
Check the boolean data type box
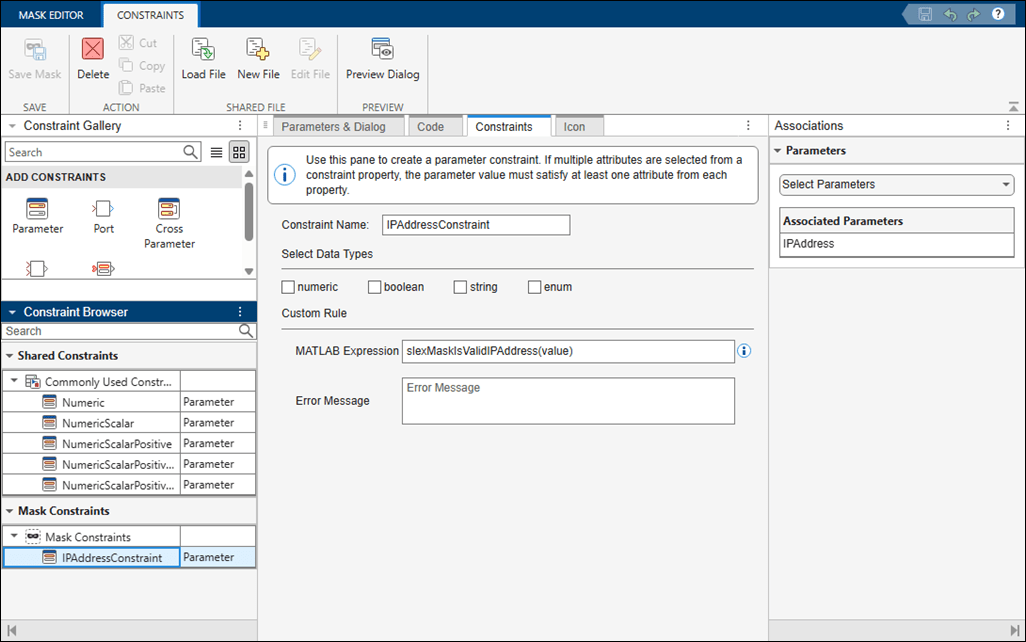coord(375,287)
